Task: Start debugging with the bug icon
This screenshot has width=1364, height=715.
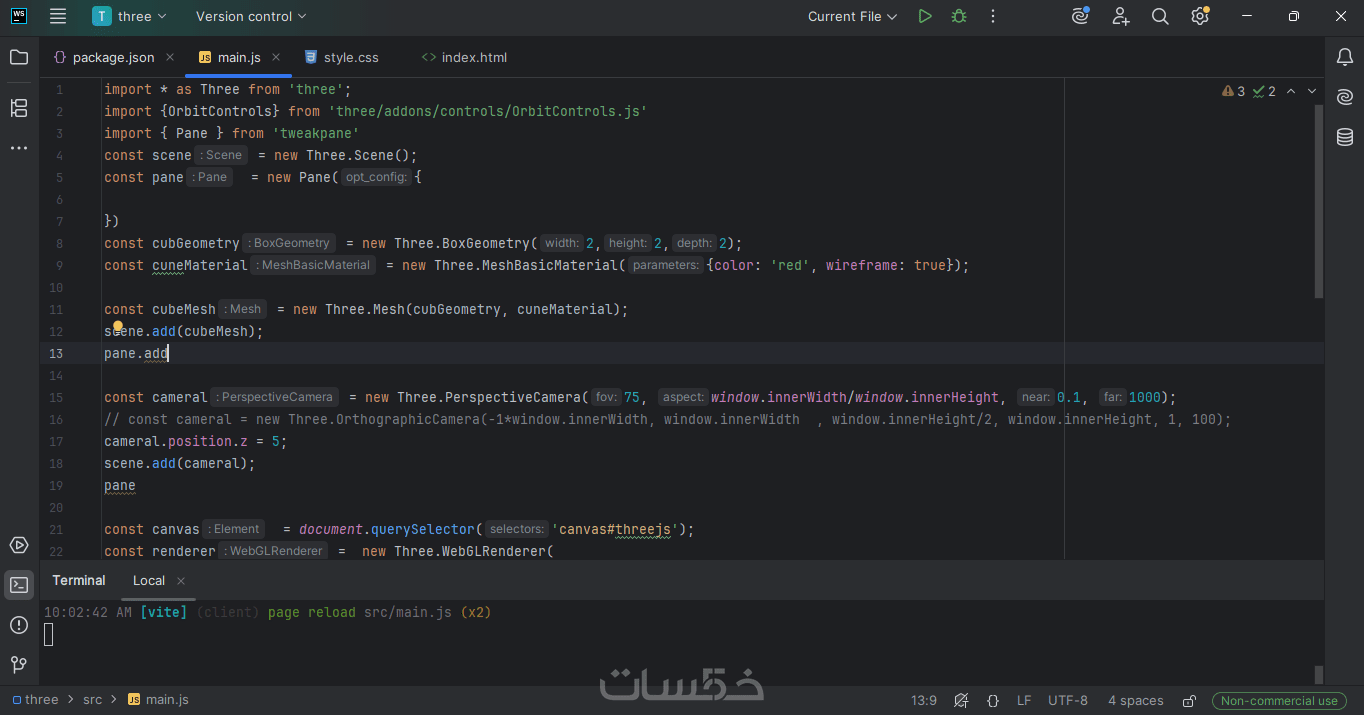Action: 959,16
